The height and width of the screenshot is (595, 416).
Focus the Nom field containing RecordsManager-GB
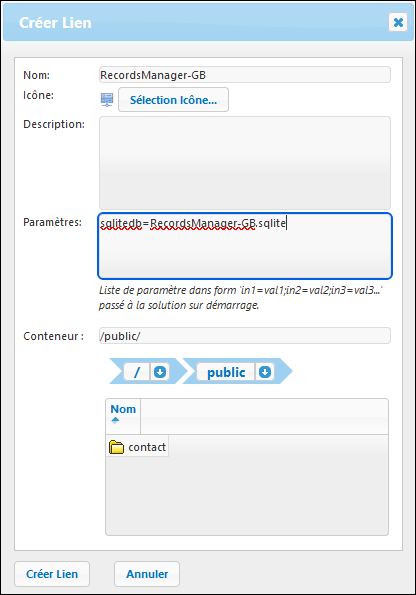(245, 75)
